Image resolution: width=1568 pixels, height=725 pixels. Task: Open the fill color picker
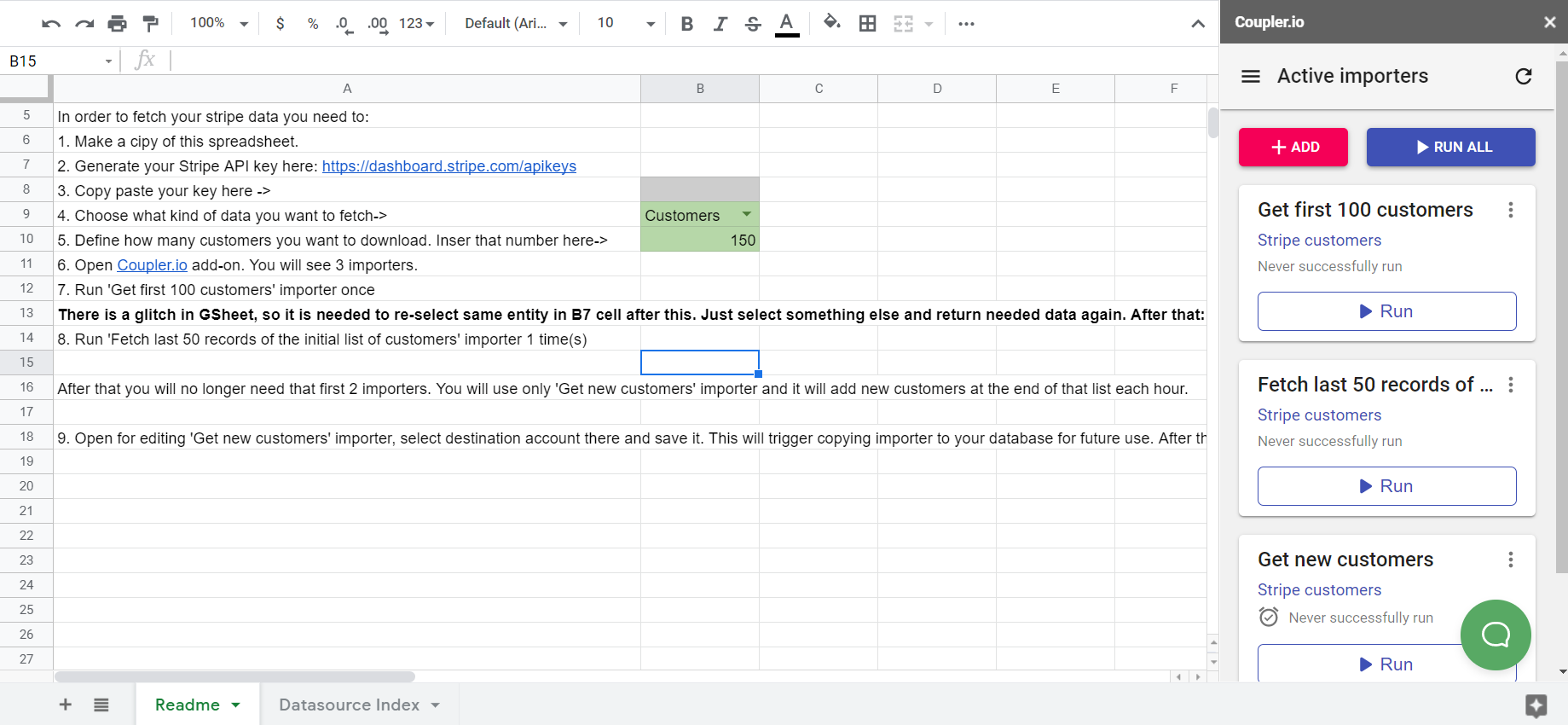832,23
